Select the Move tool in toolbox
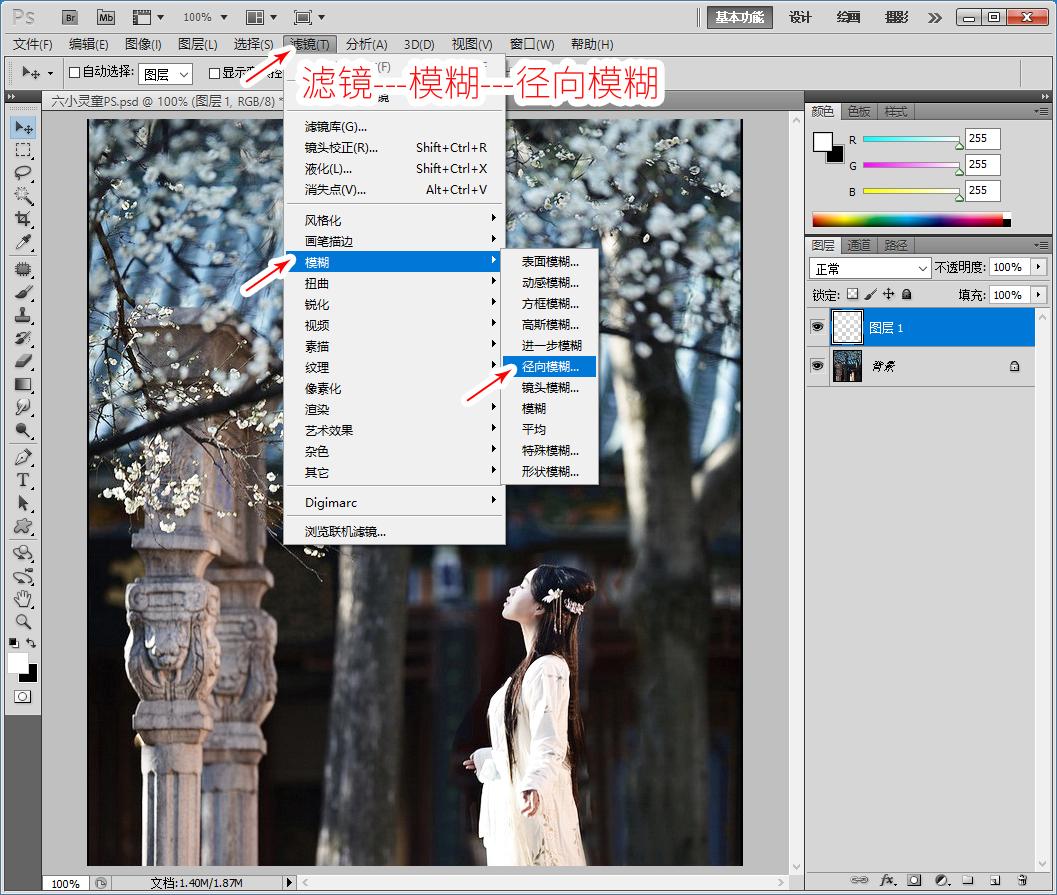The height and width of the screenshot is (895, 1057). [x=24, y=127]
